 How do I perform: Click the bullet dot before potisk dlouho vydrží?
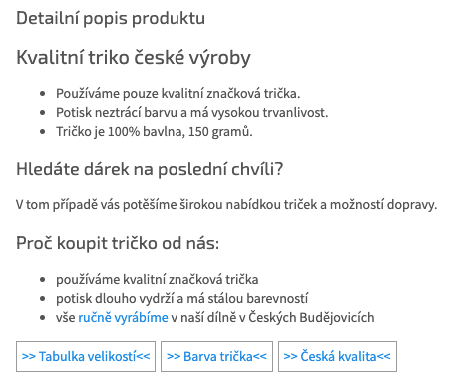[42, 298]
